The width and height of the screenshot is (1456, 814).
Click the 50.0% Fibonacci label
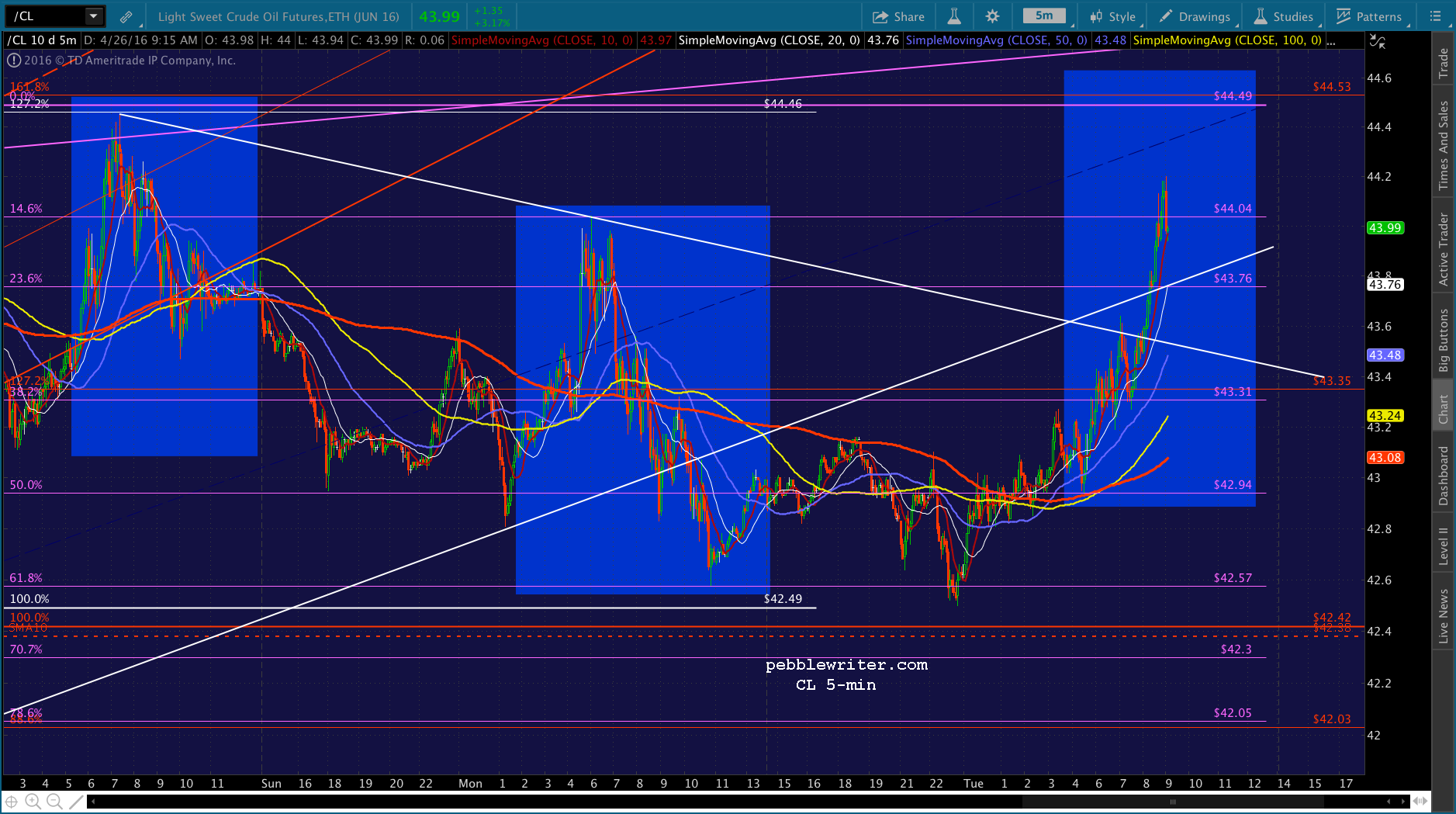tap(26, 485)
